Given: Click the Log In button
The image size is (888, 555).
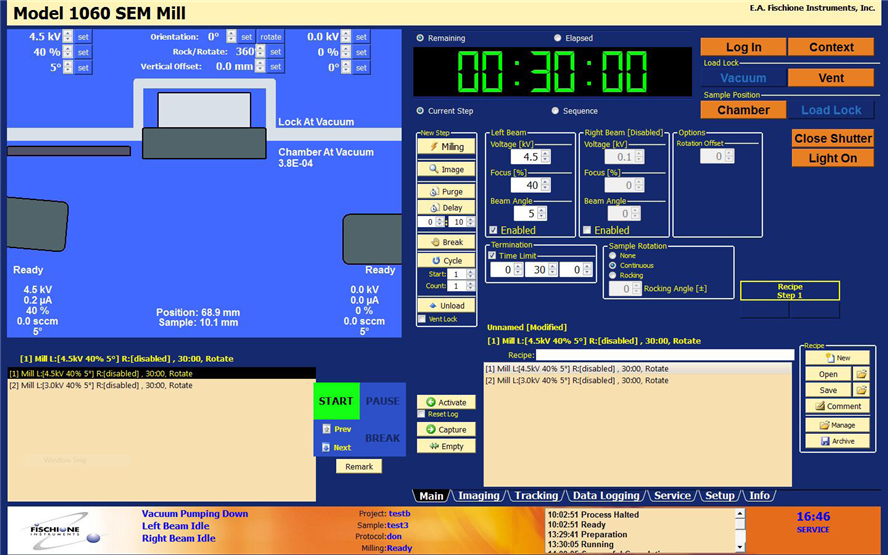Looking at the screenshot, I should coord(743,47).
